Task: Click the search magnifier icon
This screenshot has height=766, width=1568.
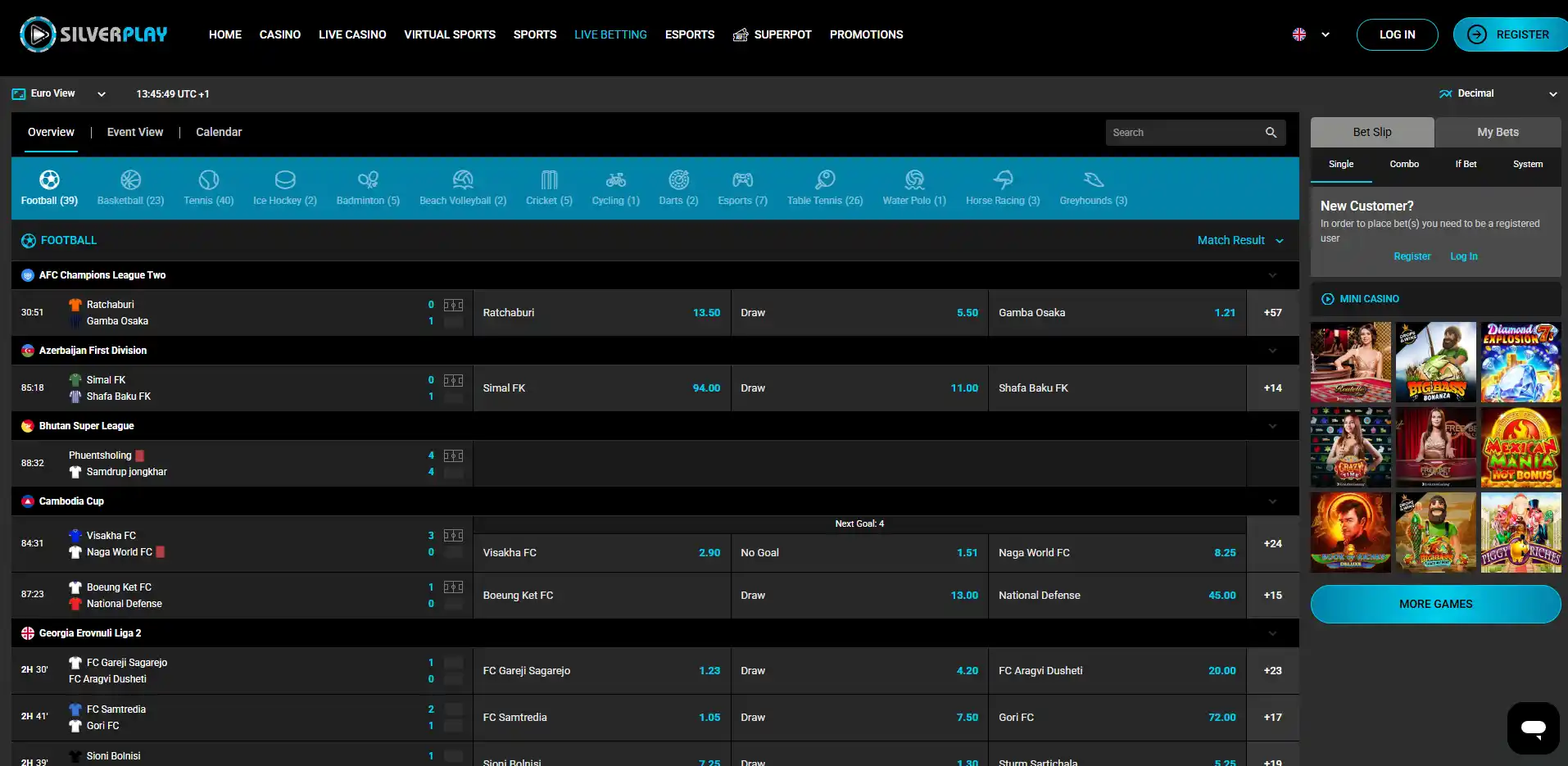Action: (x=1271, y=133)
